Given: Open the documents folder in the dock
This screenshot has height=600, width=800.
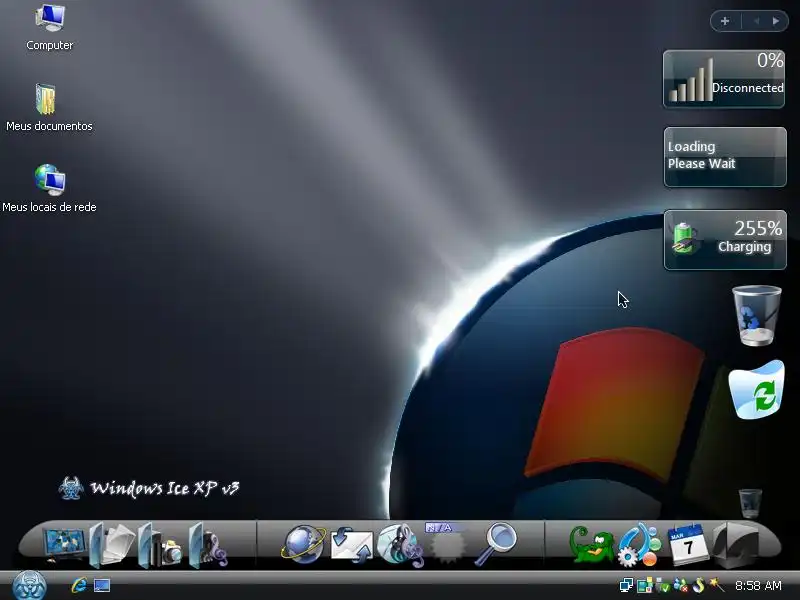Looking at the screenshot, I should click(112, 545).
